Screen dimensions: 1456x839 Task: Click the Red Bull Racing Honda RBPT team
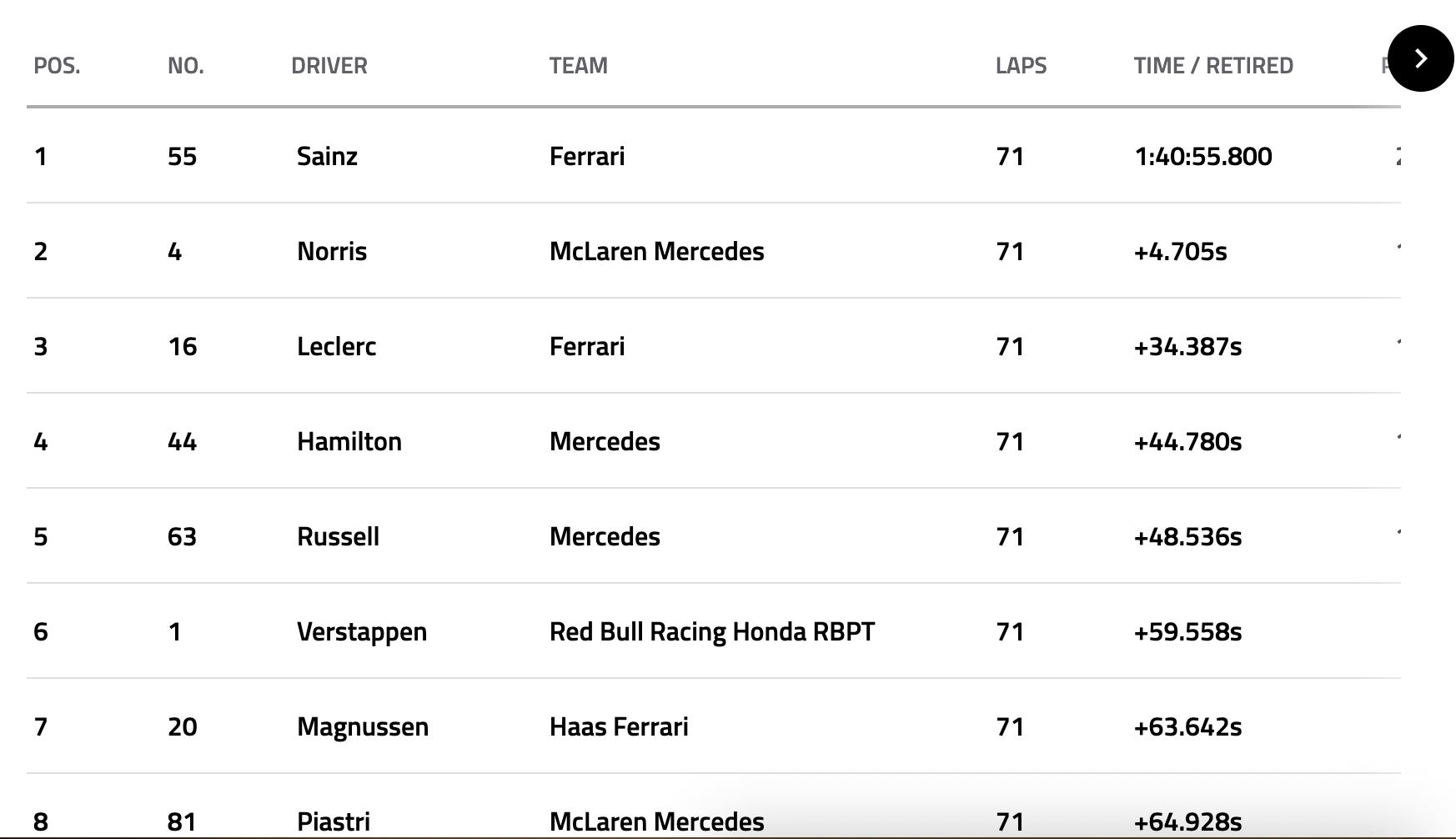pyautogui.click(x=712, y=632)
